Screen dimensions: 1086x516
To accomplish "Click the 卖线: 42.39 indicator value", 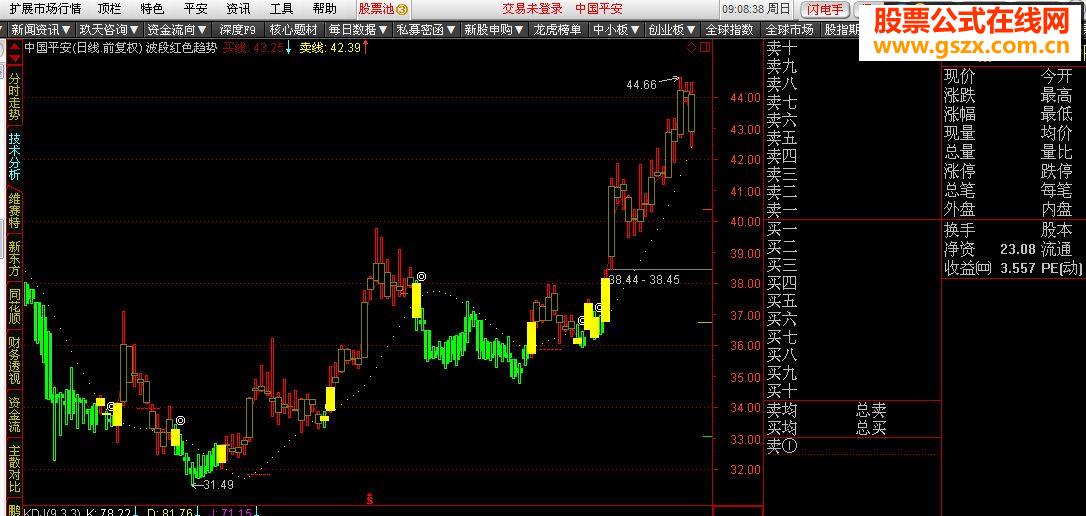I will point(335,48).
